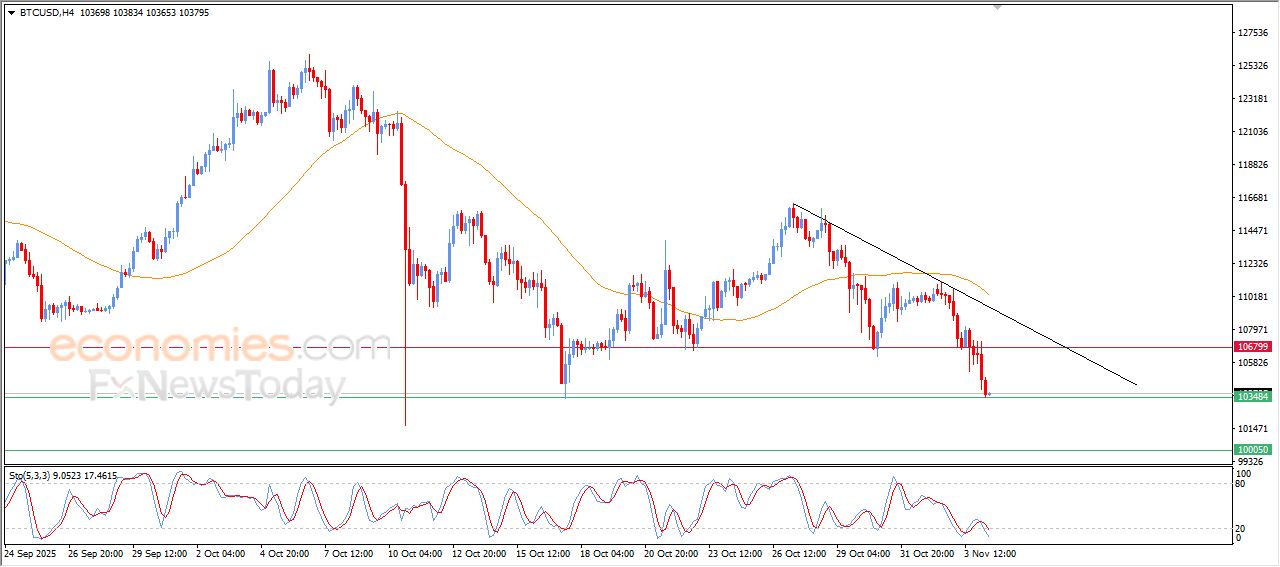
Task: Select the green 103484 price level tag
Action: pyautogui.click(x=1253, y=397)
